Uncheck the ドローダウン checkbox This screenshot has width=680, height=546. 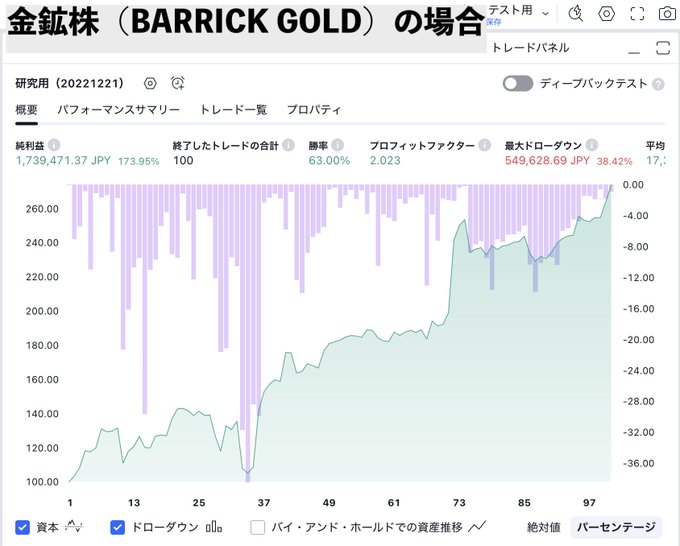(118, 528)
